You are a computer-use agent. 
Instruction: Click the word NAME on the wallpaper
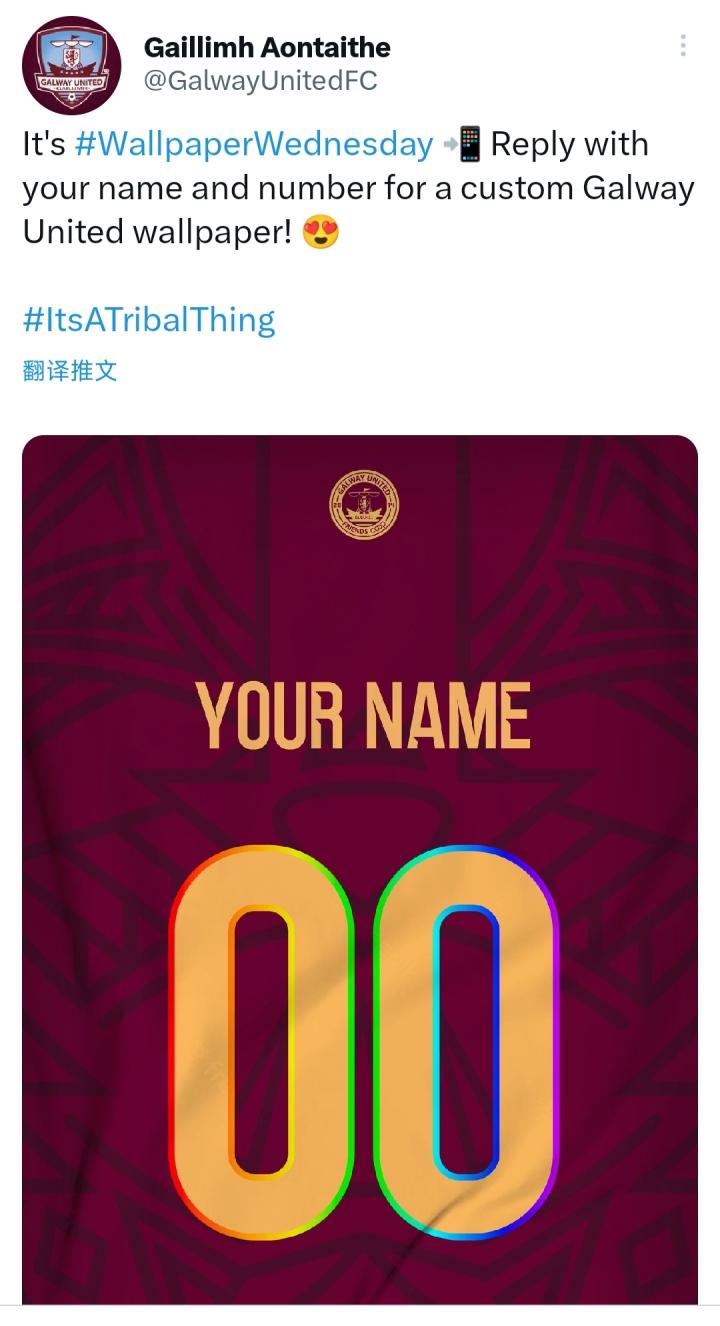pyautogui.click(x=447, y=716)
